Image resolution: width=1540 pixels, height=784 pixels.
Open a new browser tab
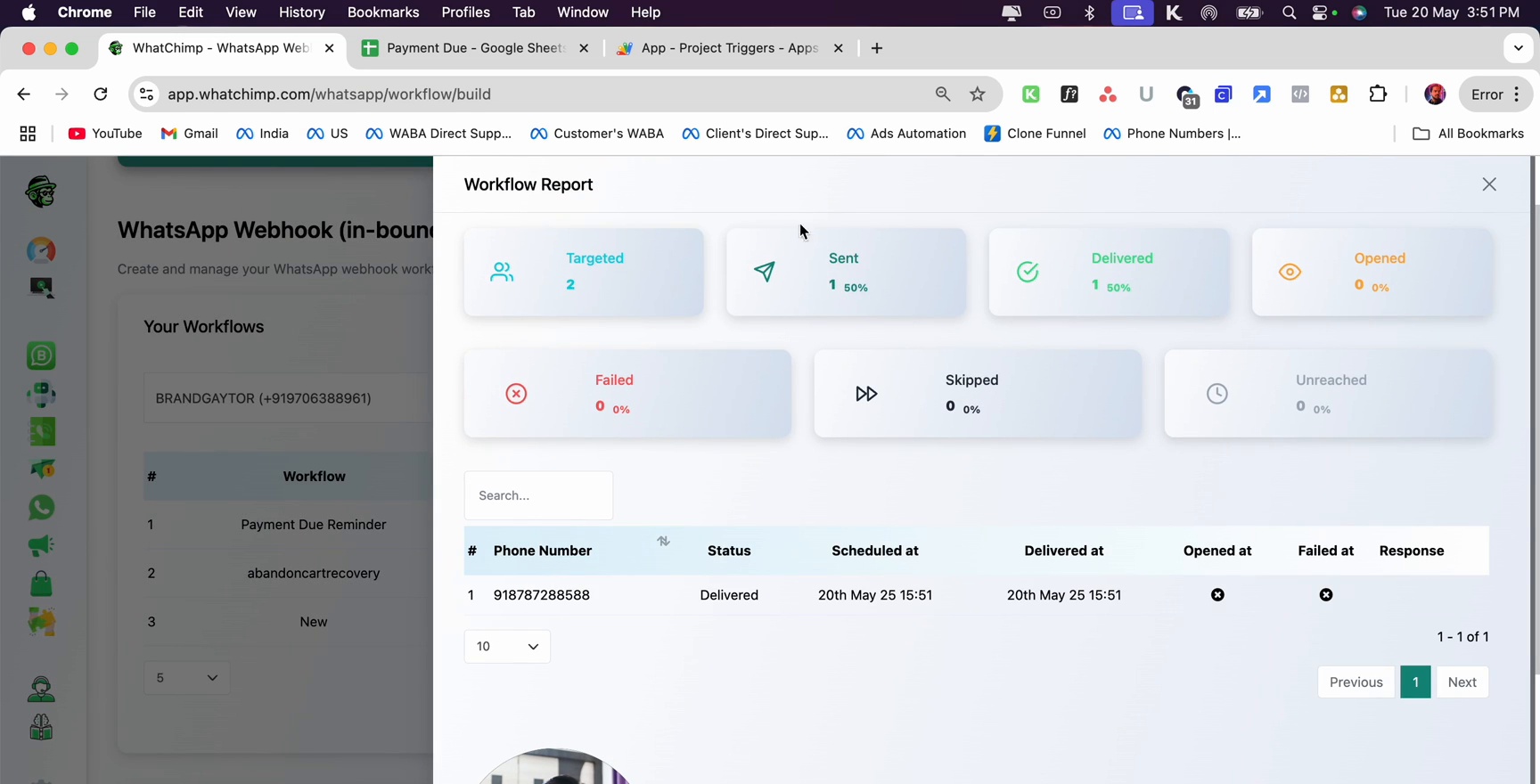point(877,48)
